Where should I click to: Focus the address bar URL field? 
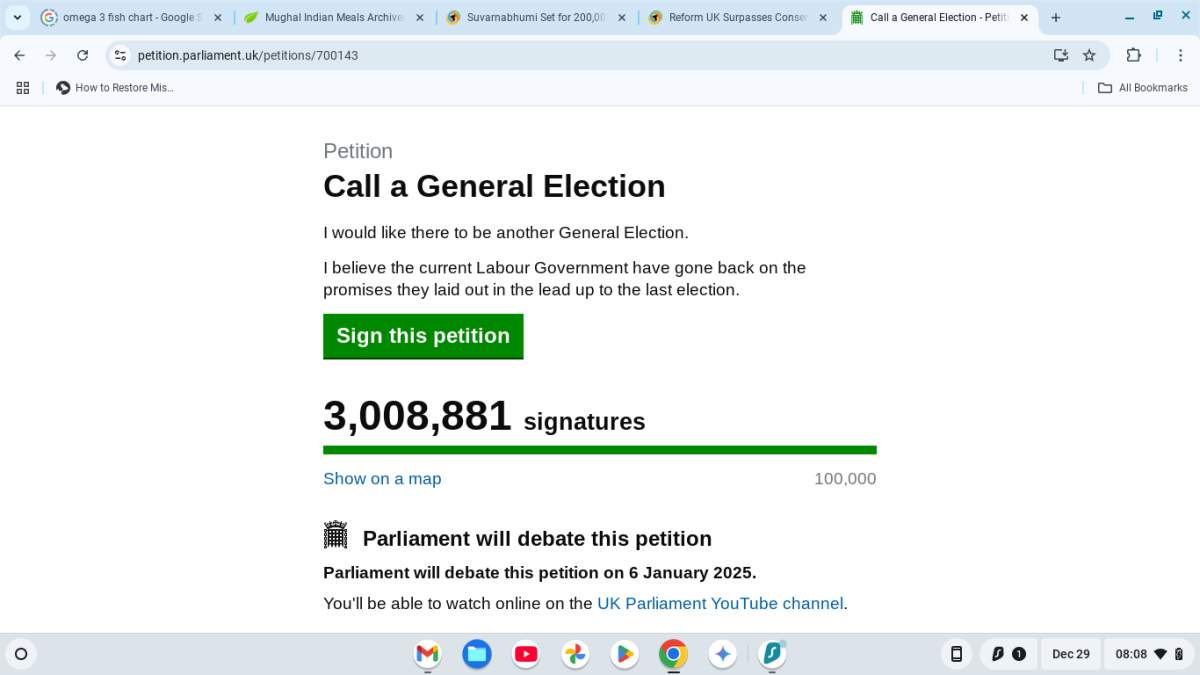coord(590,55)
